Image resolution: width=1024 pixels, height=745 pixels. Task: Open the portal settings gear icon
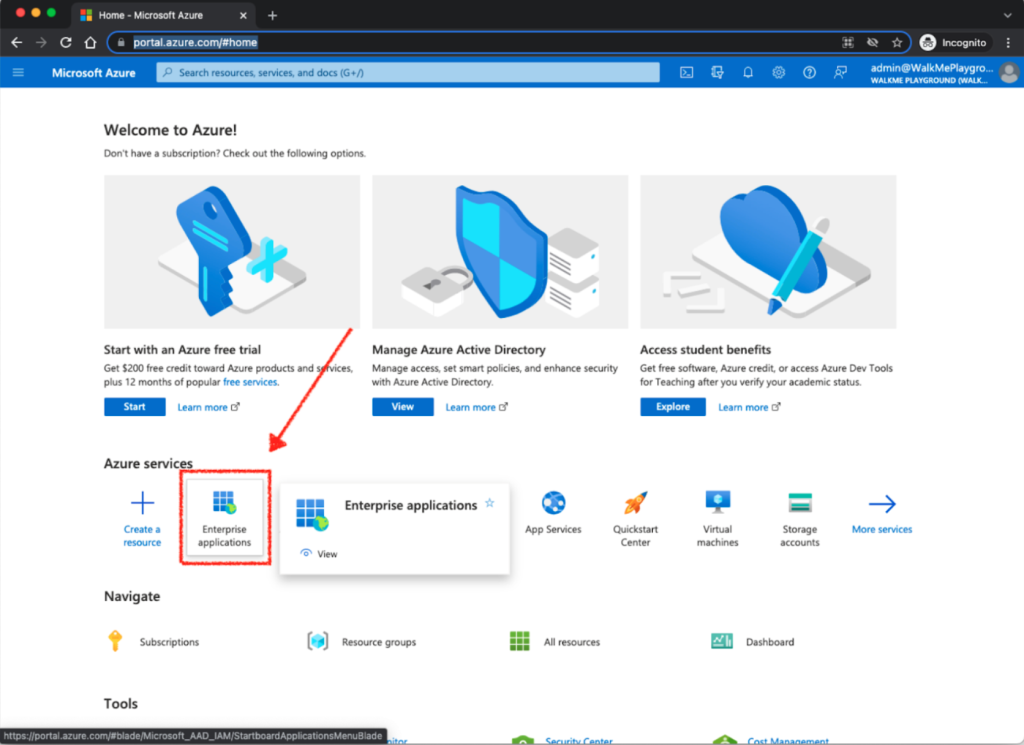779,73
